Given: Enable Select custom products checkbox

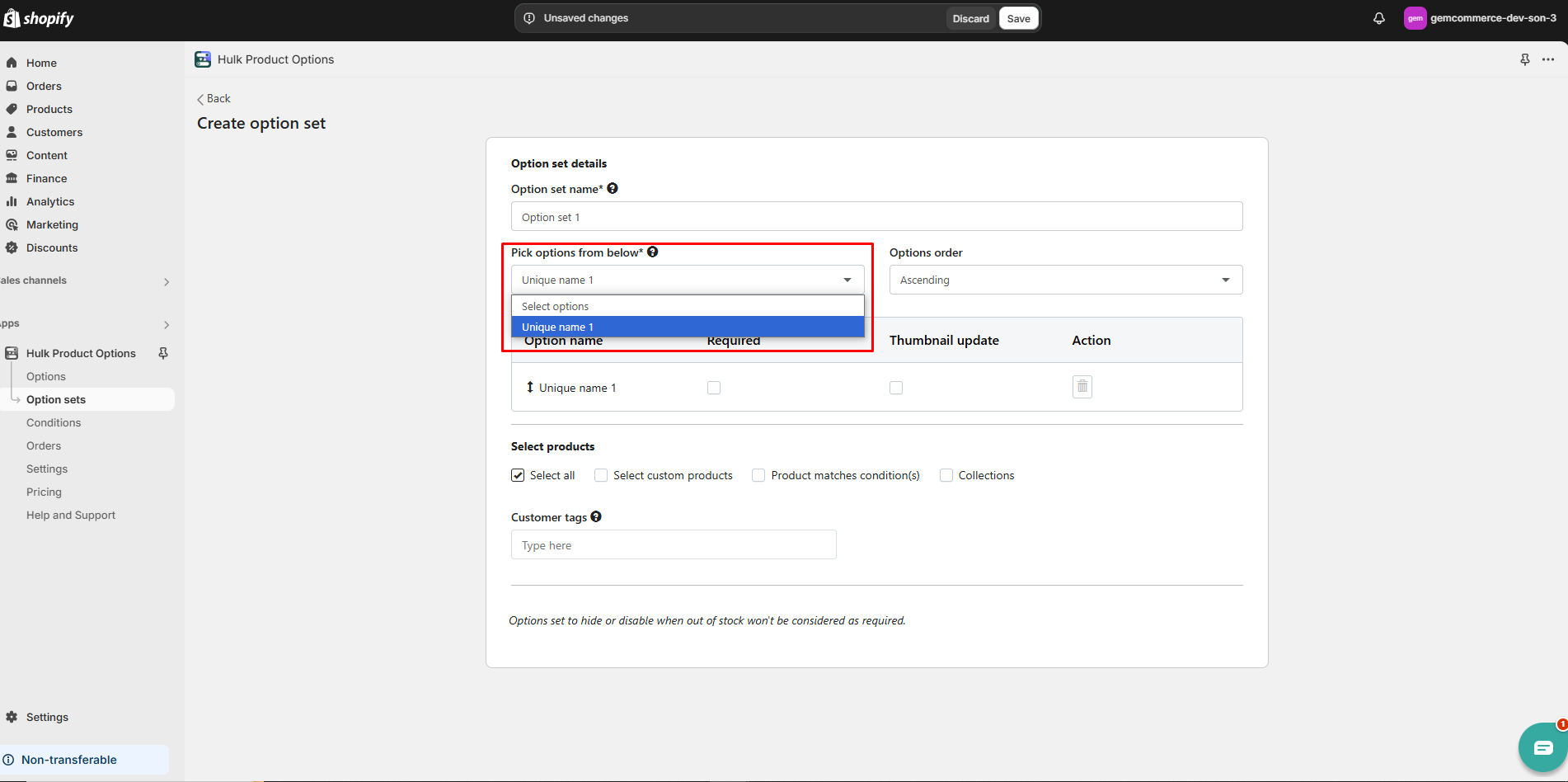Looking at the screenshot, I should tap(601, 475).
